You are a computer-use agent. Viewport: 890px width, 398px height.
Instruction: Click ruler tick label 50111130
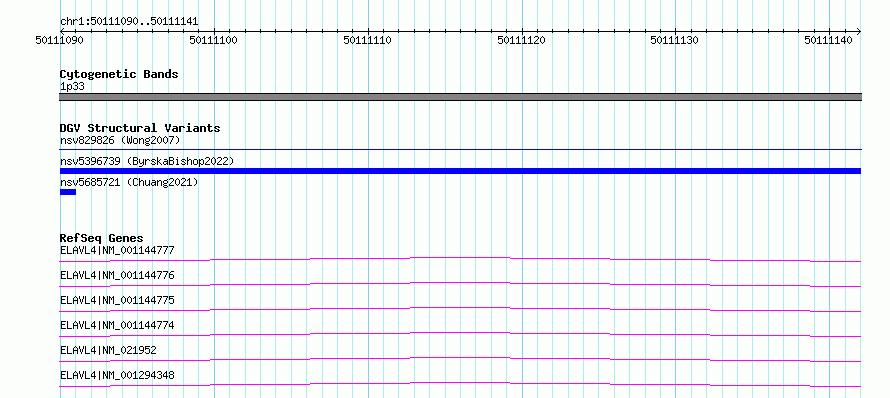[674, 40]
